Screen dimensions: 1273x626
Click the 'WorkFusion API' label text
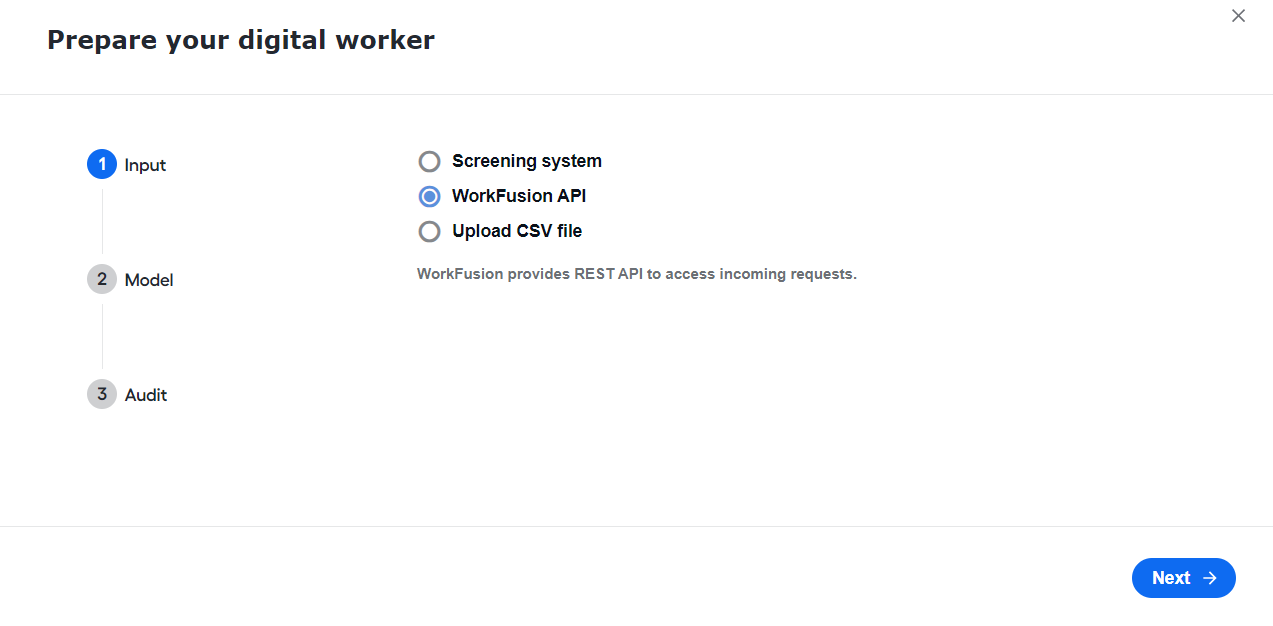pos(519,196)
